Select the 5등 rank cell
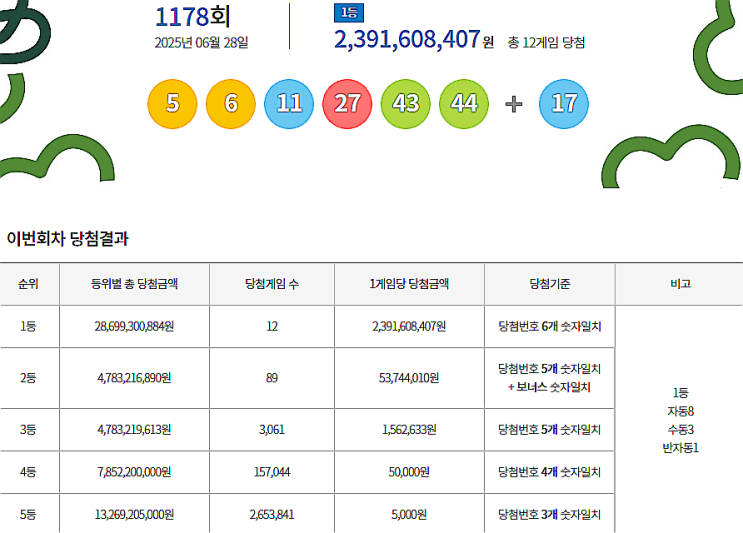Image resolution: width=743 pixels, height=533 pixels. [28, 515]
